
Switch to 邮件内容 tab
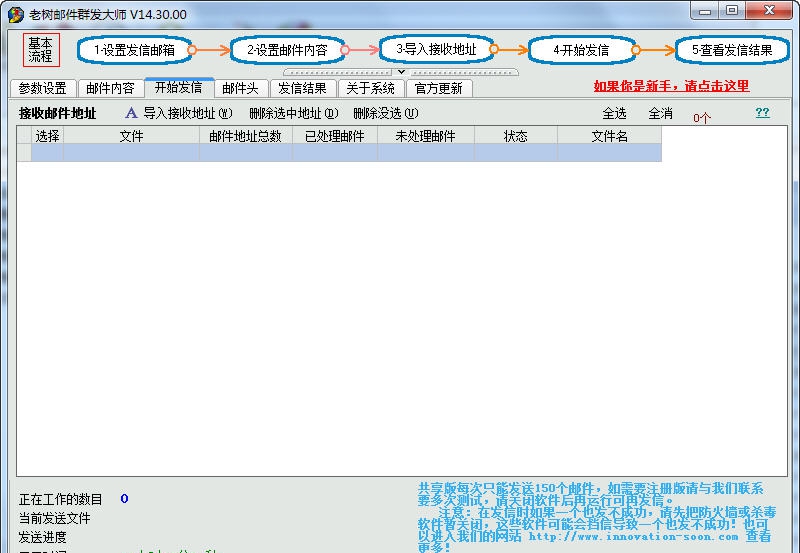pyautogui.click(x=110, y=88)
